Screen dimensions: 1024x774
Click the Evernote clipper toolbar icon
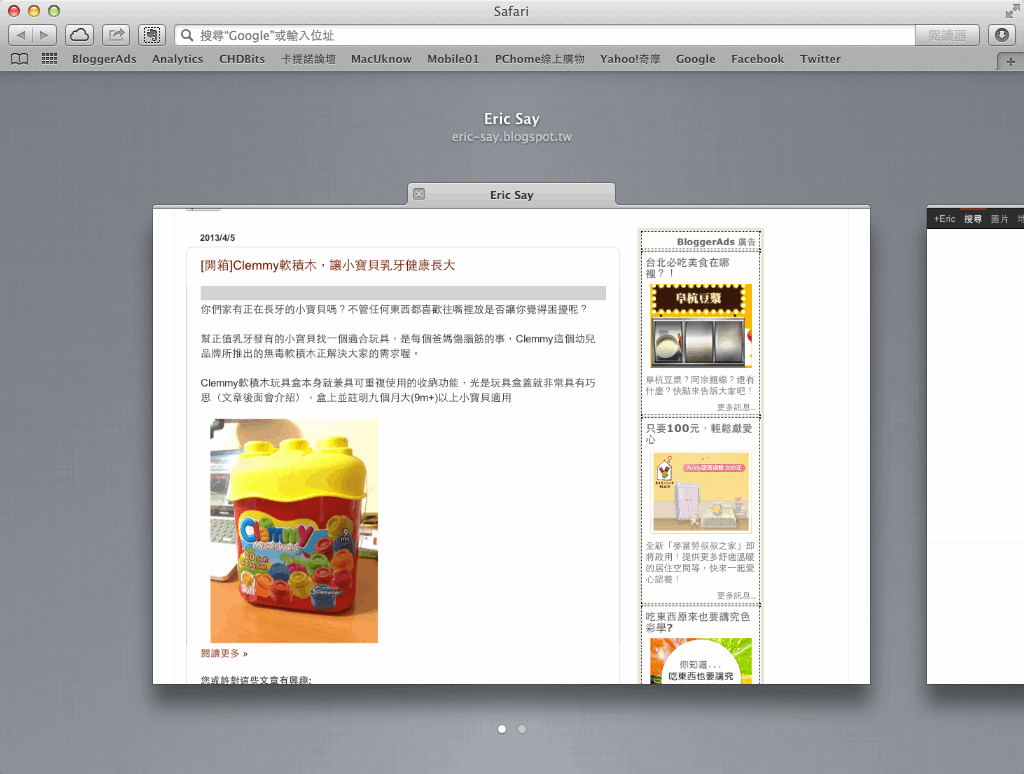[x=152, y=35]
